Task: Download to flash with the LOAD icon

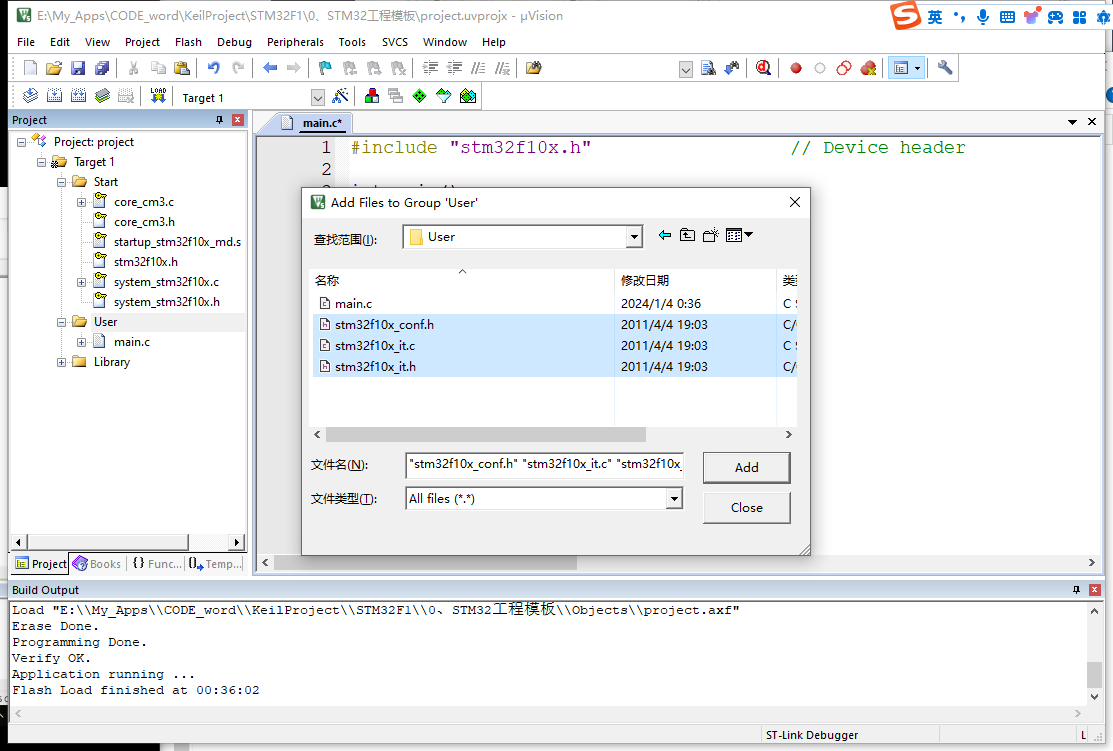Action: pyautogui.click(x=158, y=96)
